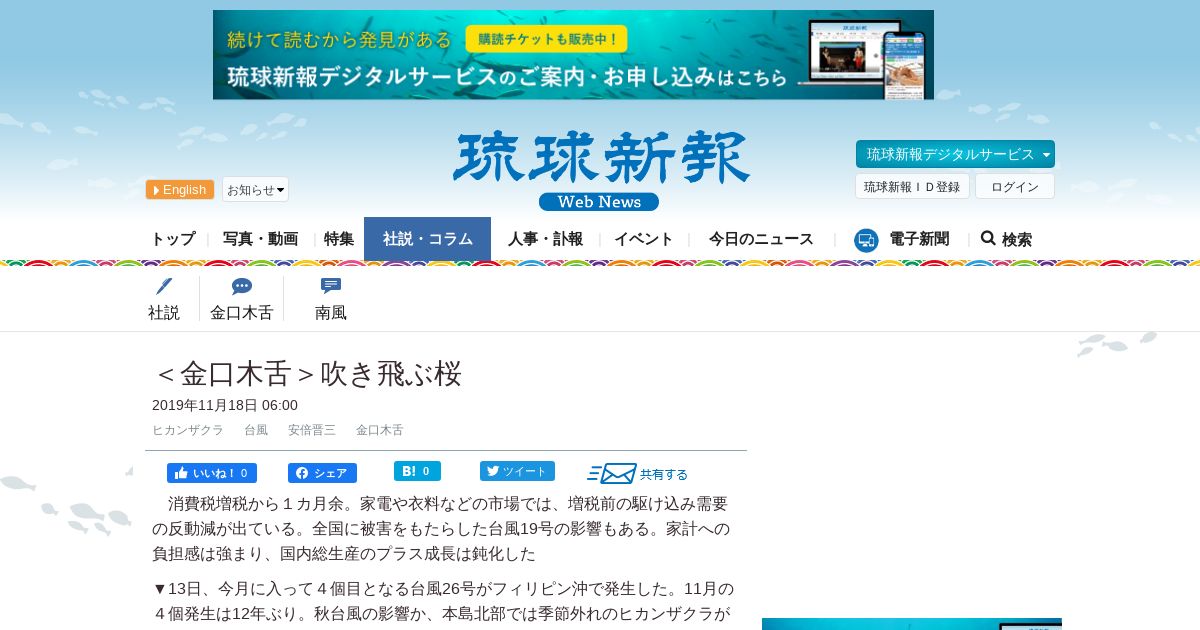This screenshot has height=630, width=1200.
Task: Switch to English version
Action: tap(180, 189)
